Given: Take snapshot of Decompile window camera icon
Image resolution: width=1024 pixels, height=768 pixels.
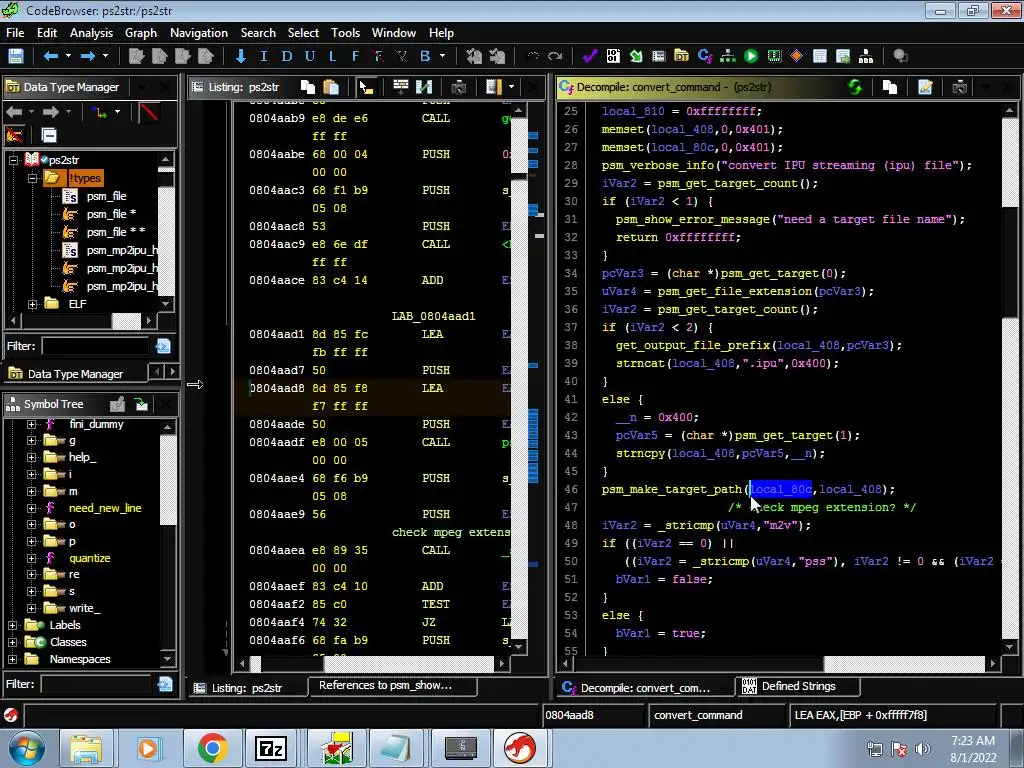Looking at the screenshot, I should pos(959,87).
